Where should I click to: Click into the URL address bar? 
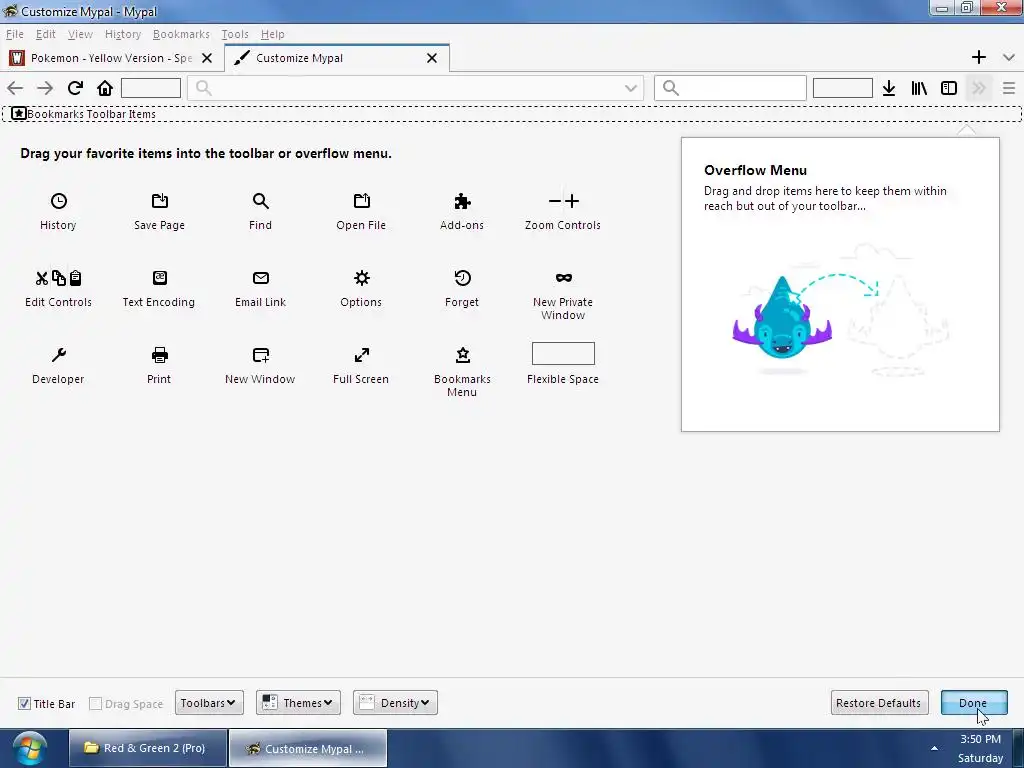click(x=415, y=88)
